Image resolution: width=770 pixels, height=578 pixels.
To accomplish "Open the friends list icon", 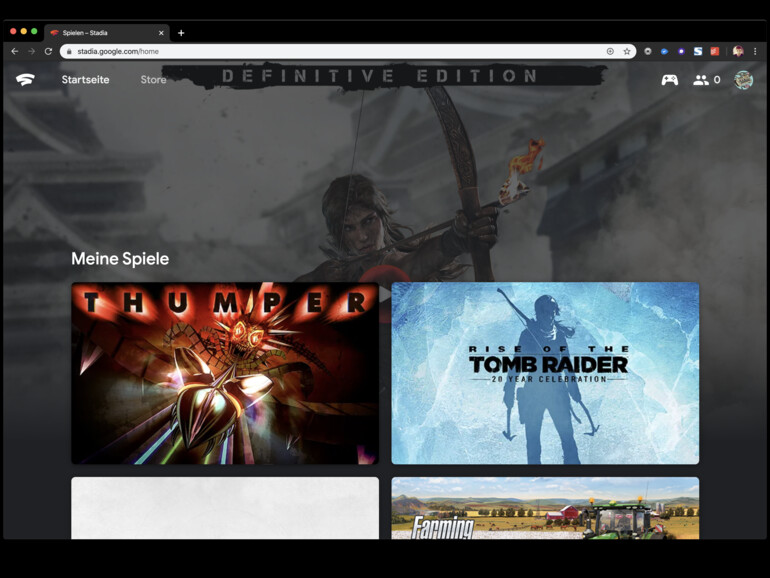I will (x=701, y=80).
